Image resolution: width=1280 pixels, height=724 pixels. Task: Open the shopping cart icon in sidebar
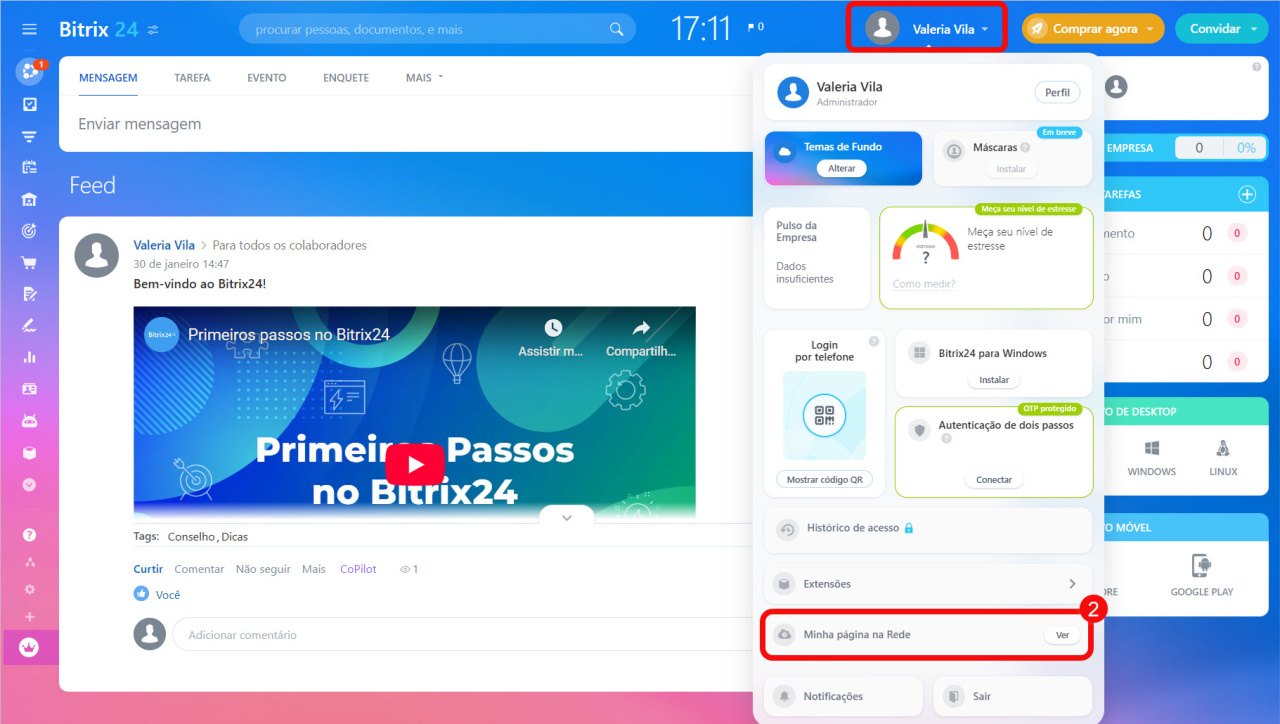(x=30, y=263)
